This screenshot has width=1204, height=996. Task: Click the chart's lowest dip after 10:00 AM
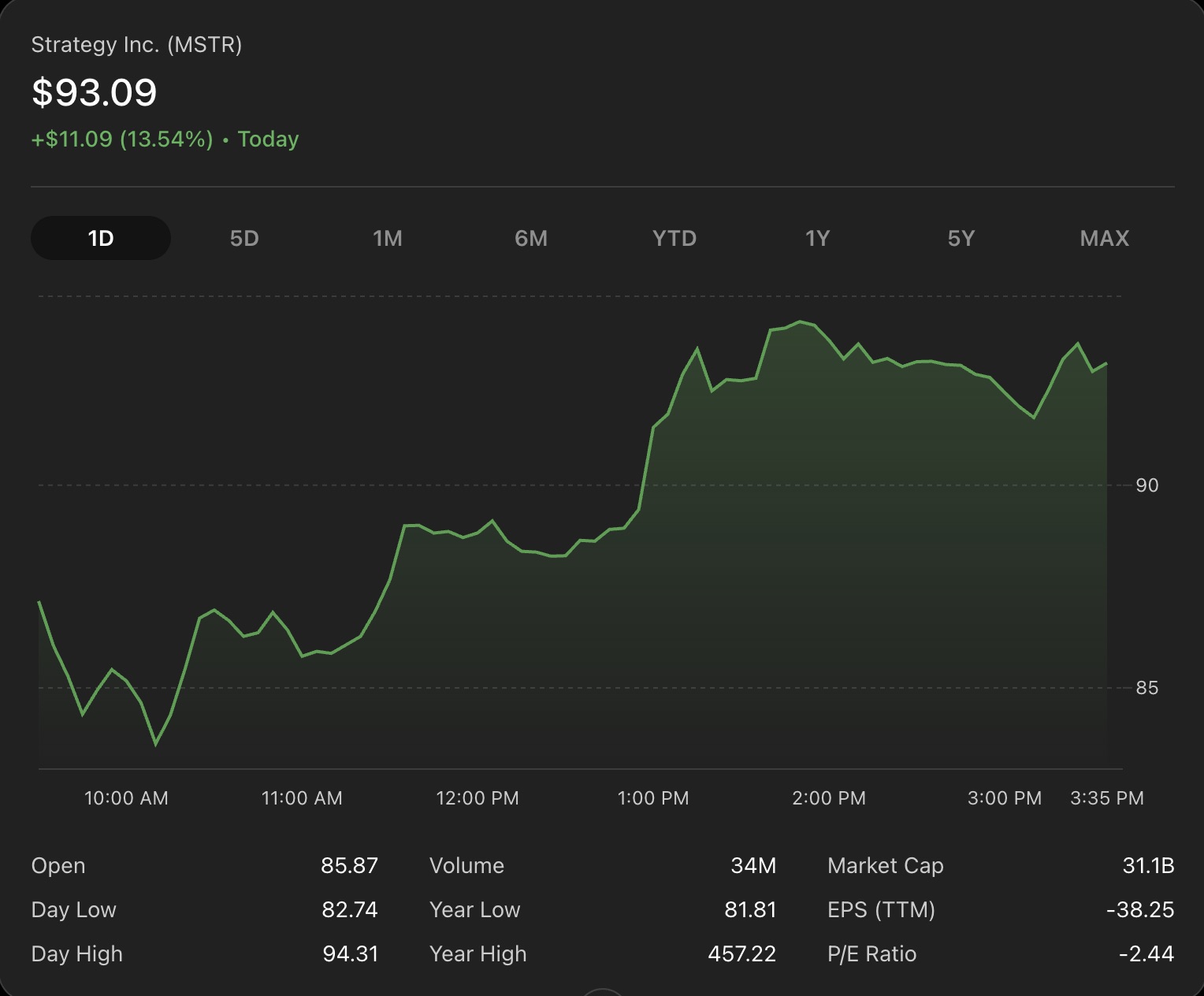pyautogui.click(x=156, y=743)
